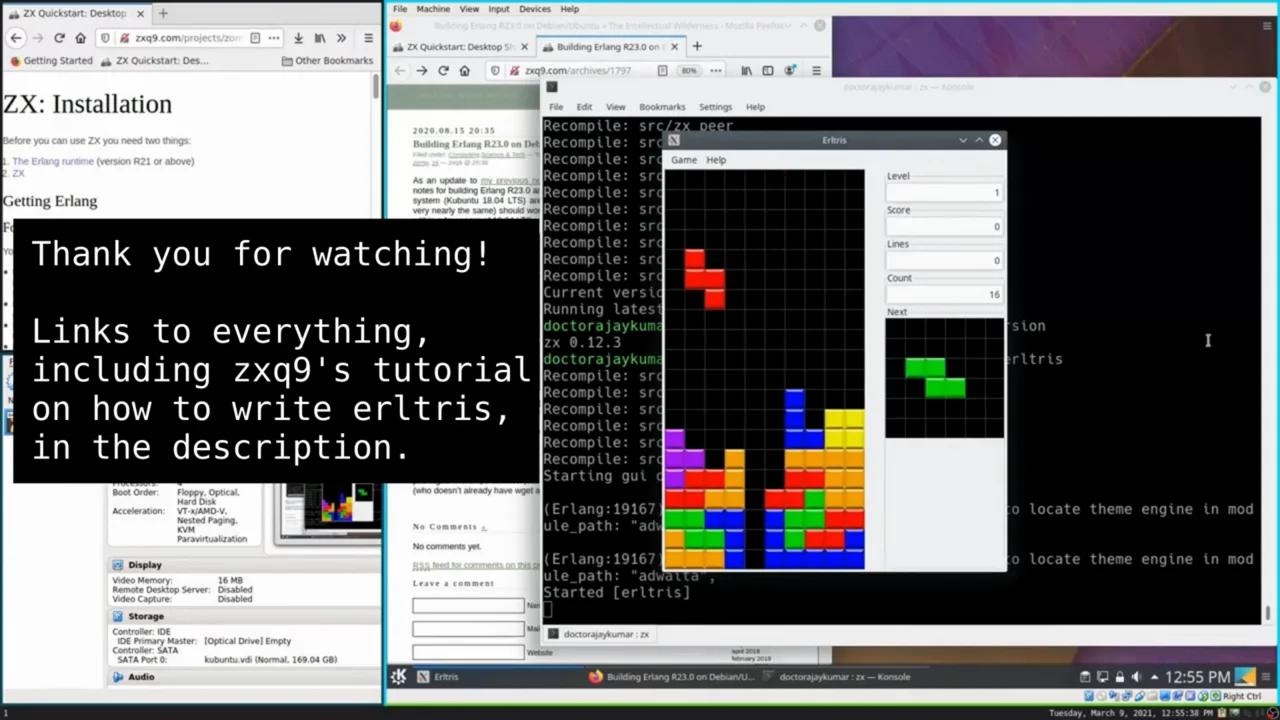Open new tab in VM Firefox
This screenshot has height=720, width=1280.
click(x=697, y=46)
